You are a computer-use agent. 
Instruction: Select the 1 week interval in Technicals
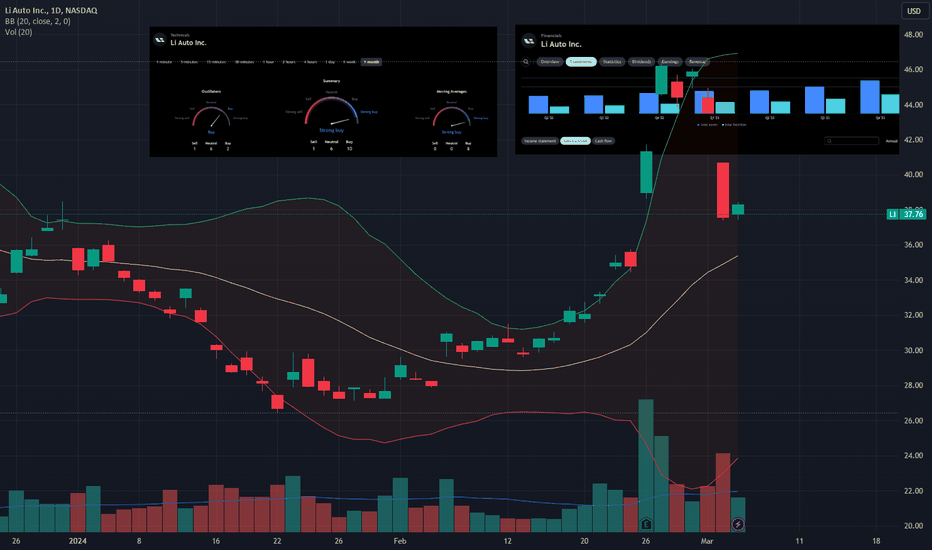[350, 62]
